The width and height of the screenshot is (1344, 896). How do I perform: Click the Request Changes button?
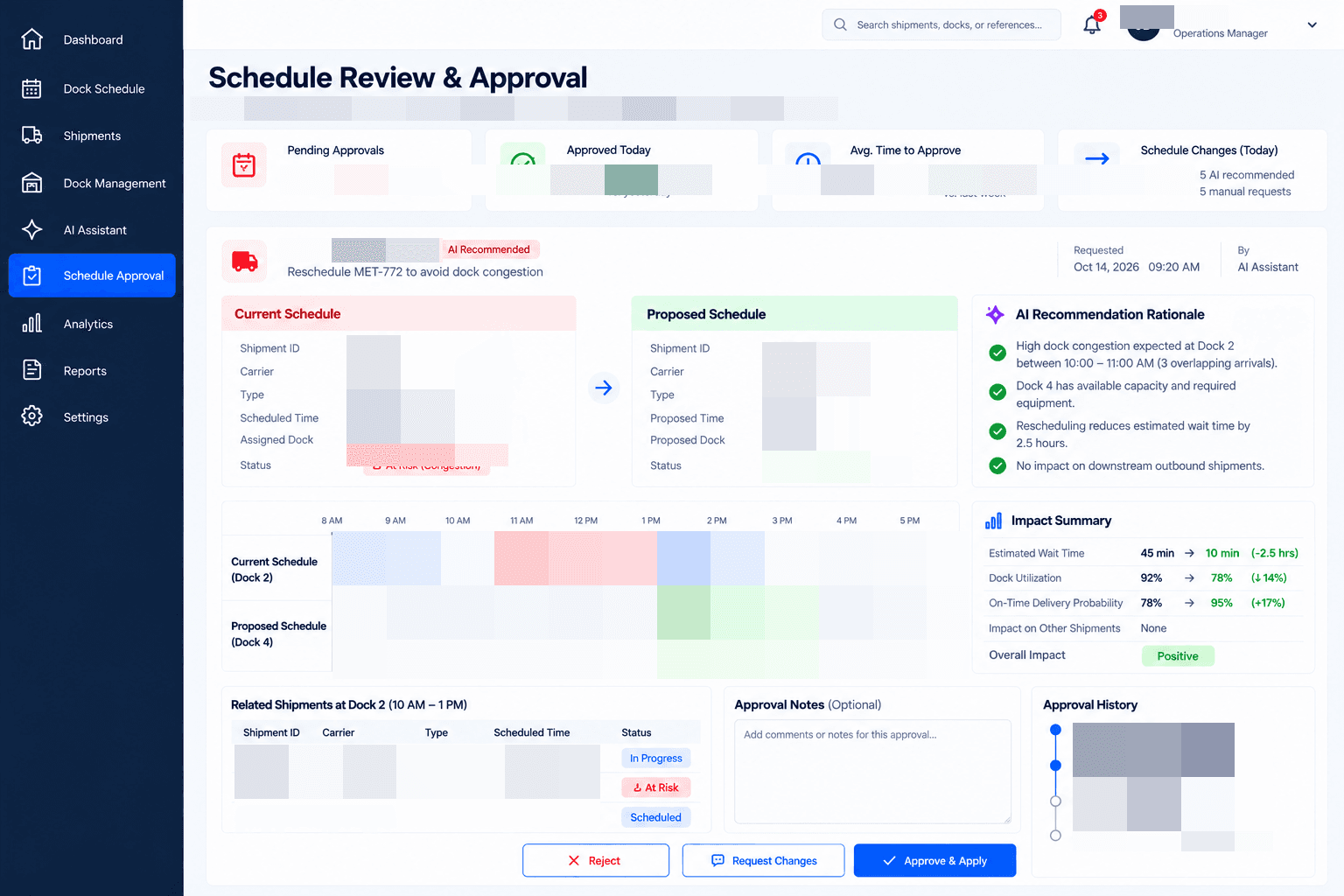[763, 860]
